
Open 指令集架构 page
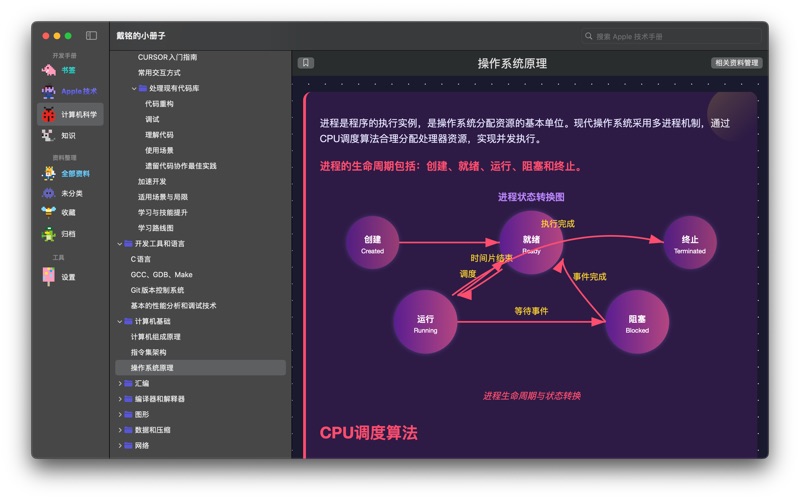point(148,352)
